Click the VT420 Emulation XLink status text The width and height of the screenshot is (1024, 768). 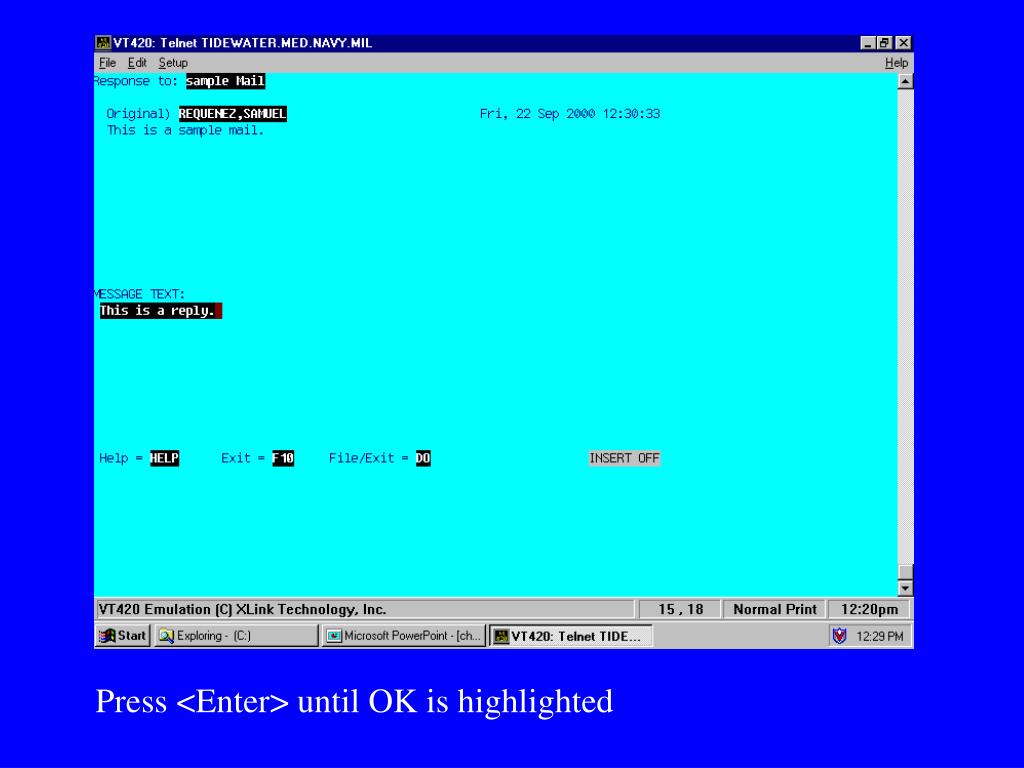(242, 609)
